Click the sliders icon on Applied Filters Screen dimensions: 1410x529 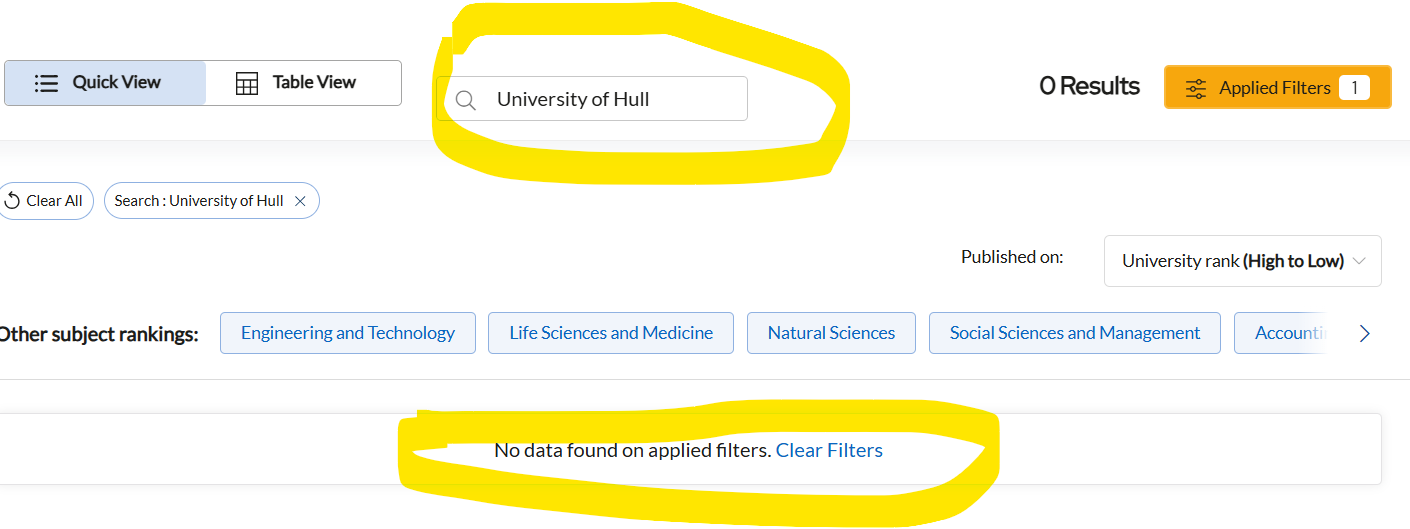click(x=1196, y=88)
